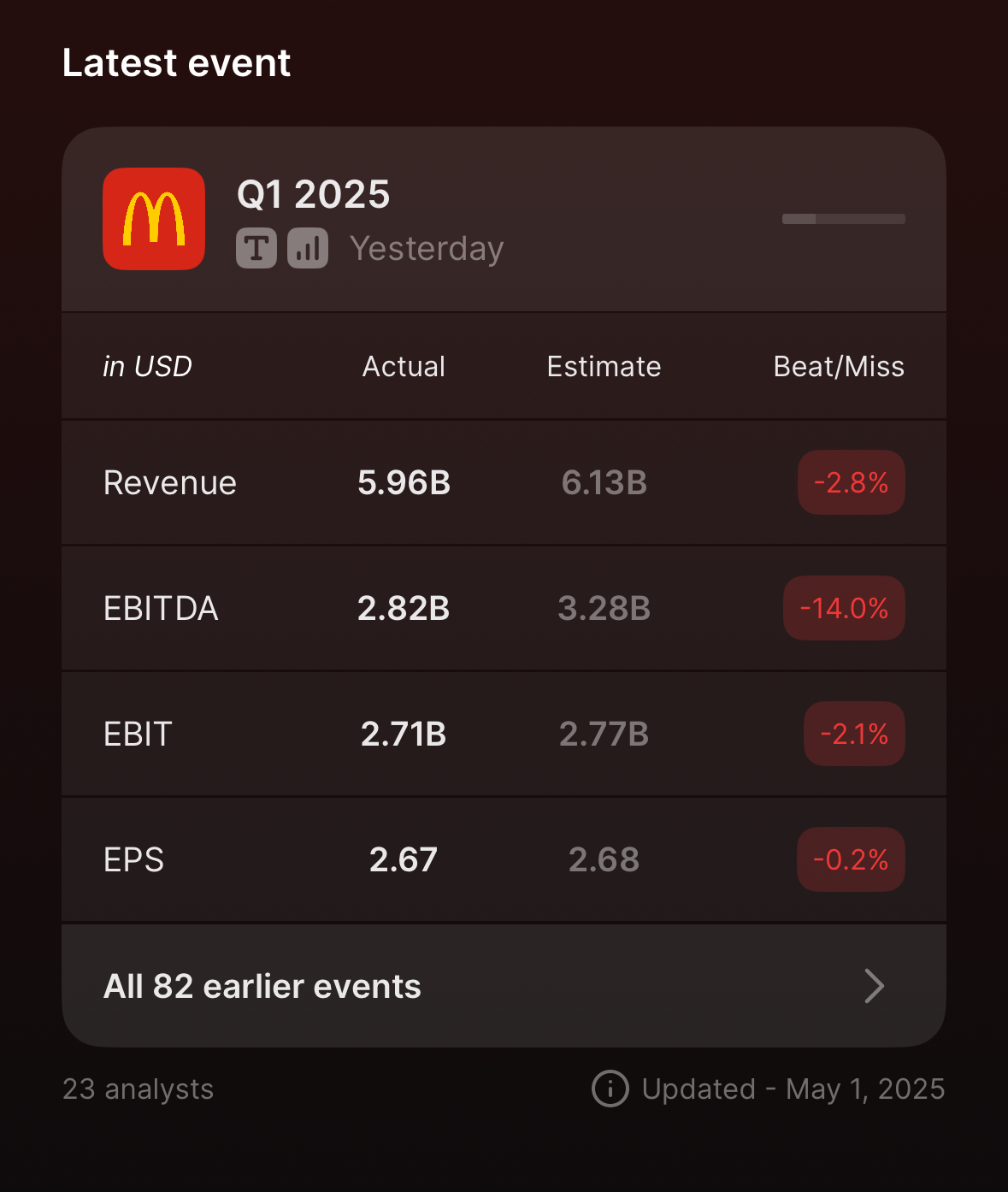Click the 23 analysts label
Viewport: 1008px width, 1192px height.
[139, 1089]
